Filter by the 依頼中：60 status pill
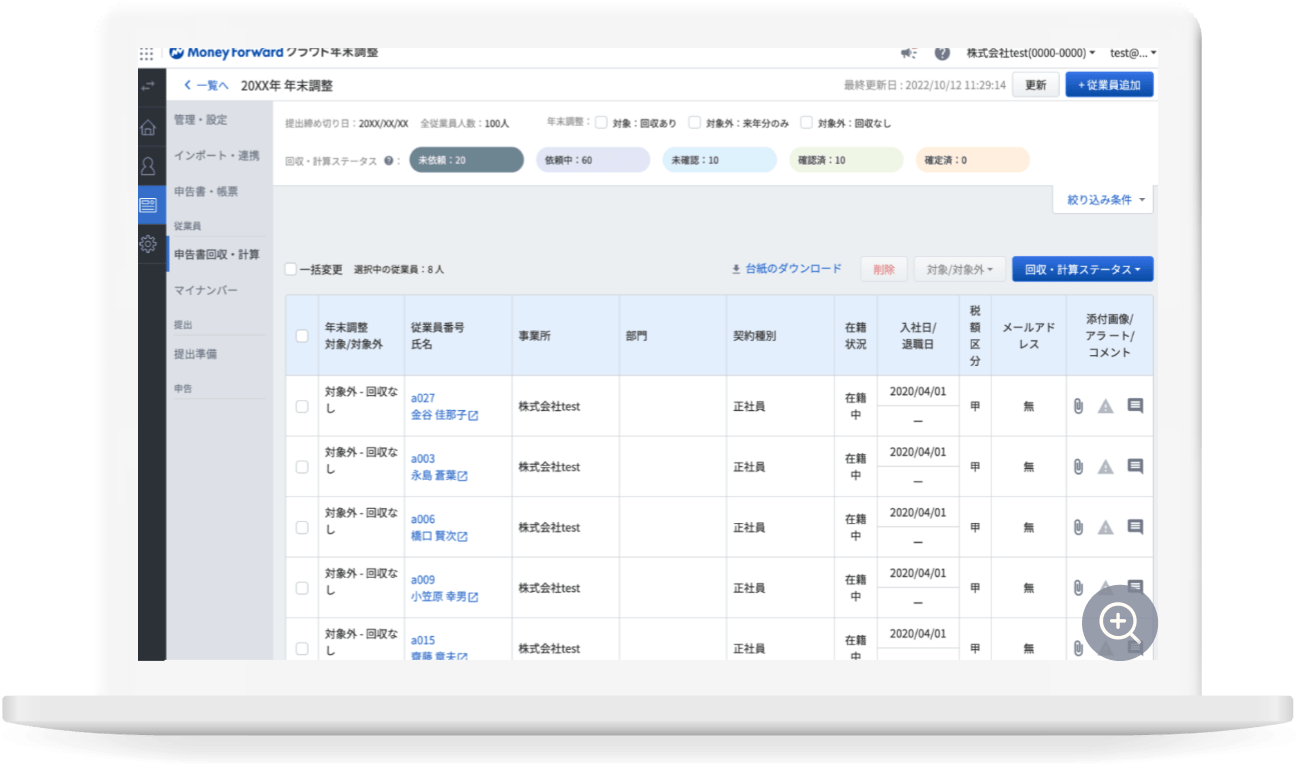This screenshot has width=1296, height=764. (593, 160)
